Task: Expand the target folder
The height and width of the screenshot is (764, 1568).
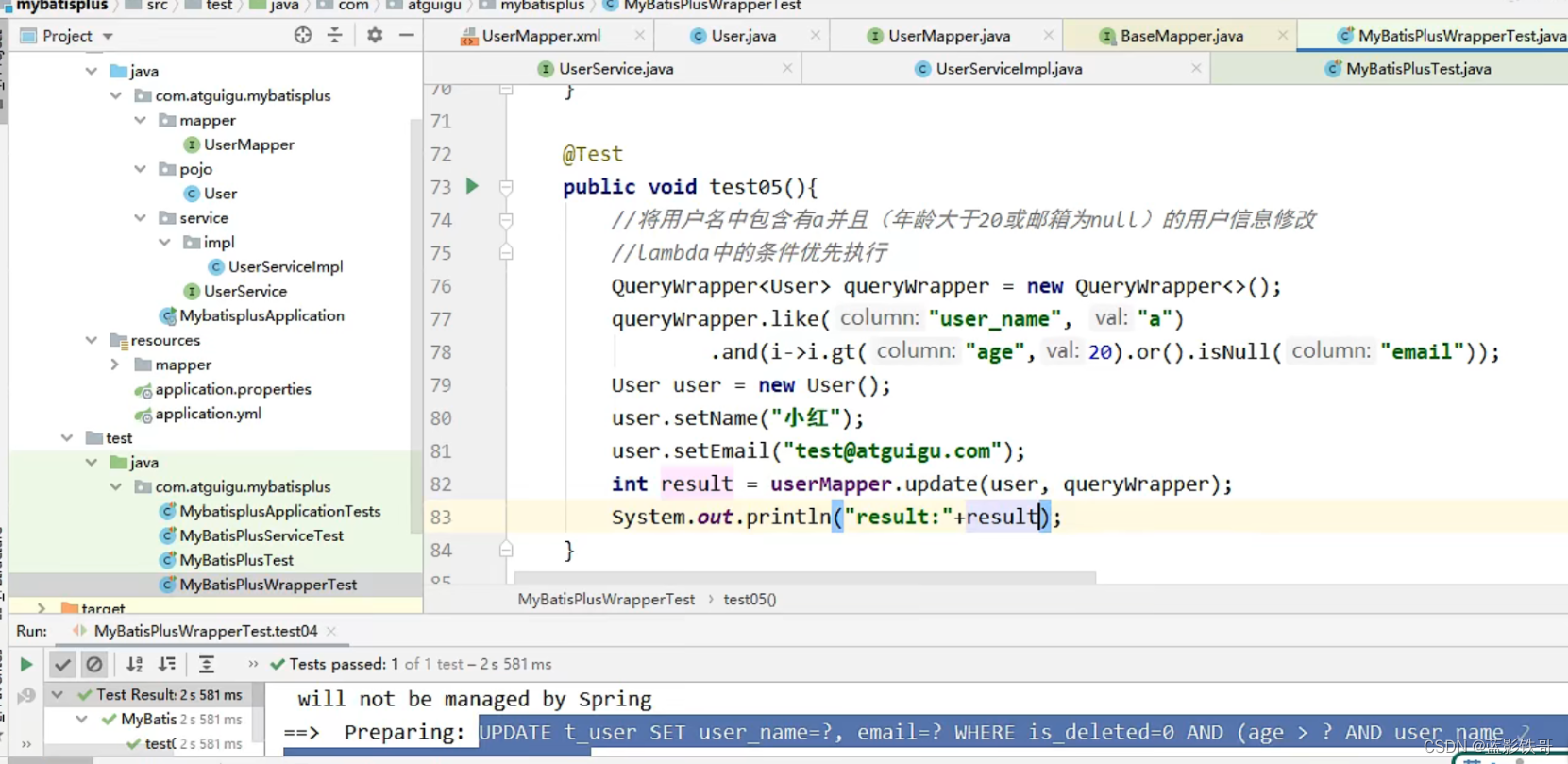Action: click(42, 607)
